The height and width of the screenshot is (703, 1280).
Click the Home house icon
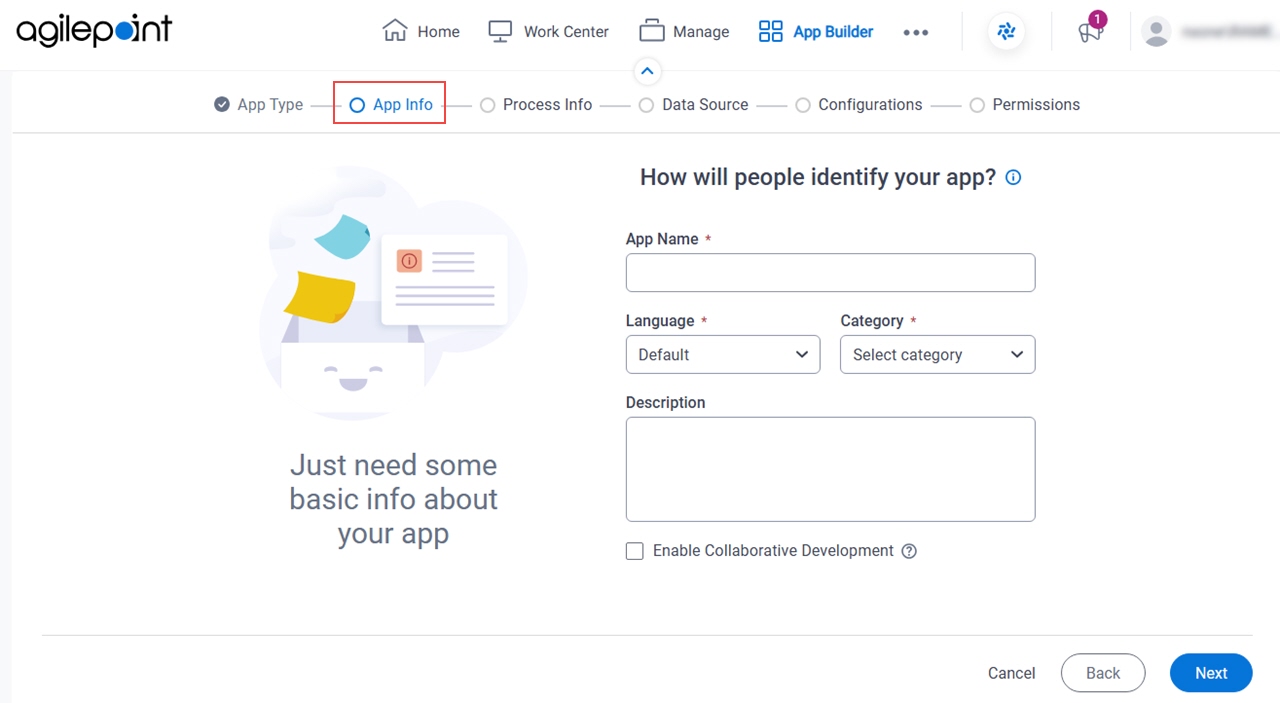tap(395, 31)
